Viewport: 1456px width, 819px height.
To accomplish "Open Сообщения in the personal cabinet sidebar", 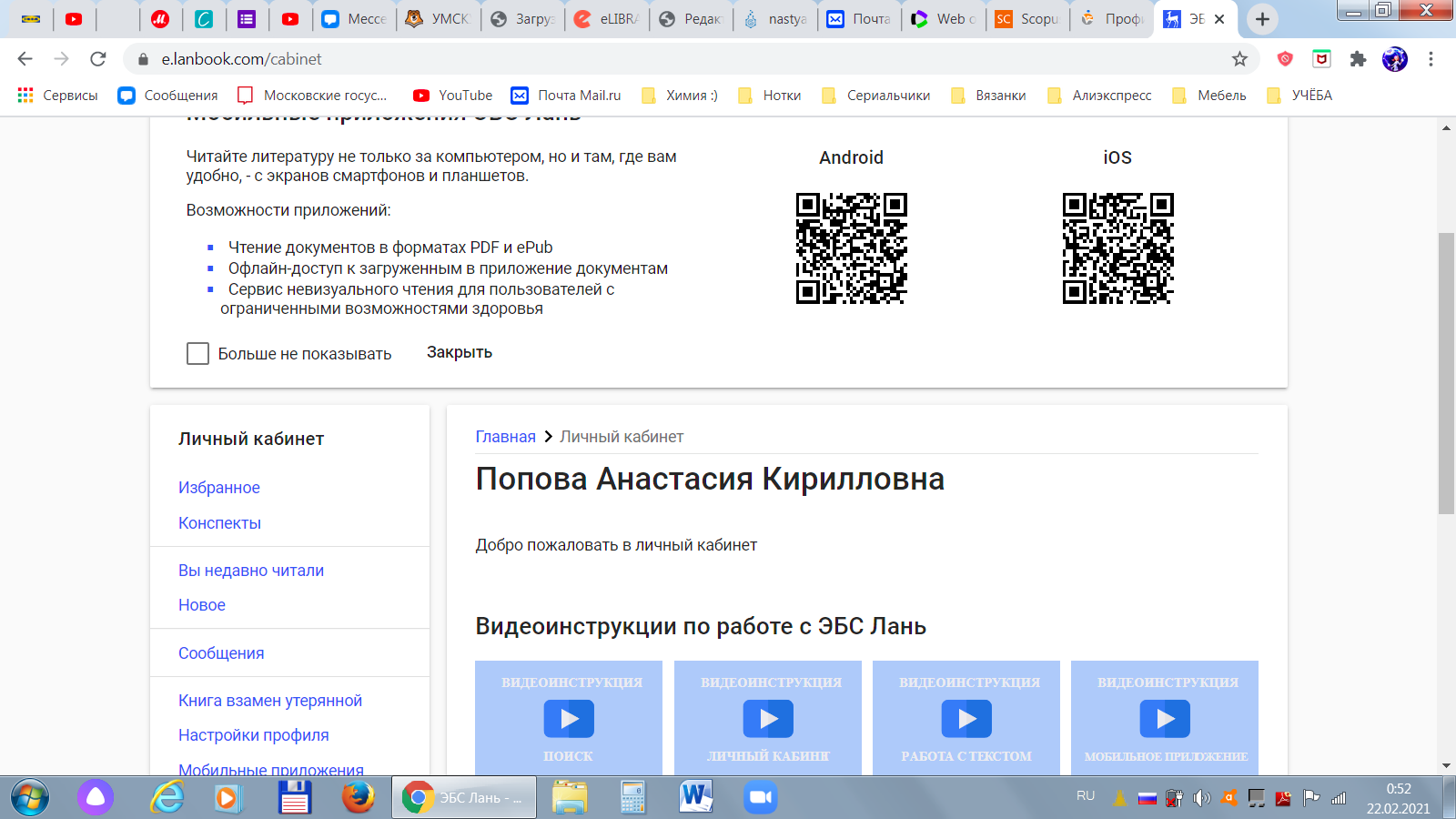I will coord(221,653).
